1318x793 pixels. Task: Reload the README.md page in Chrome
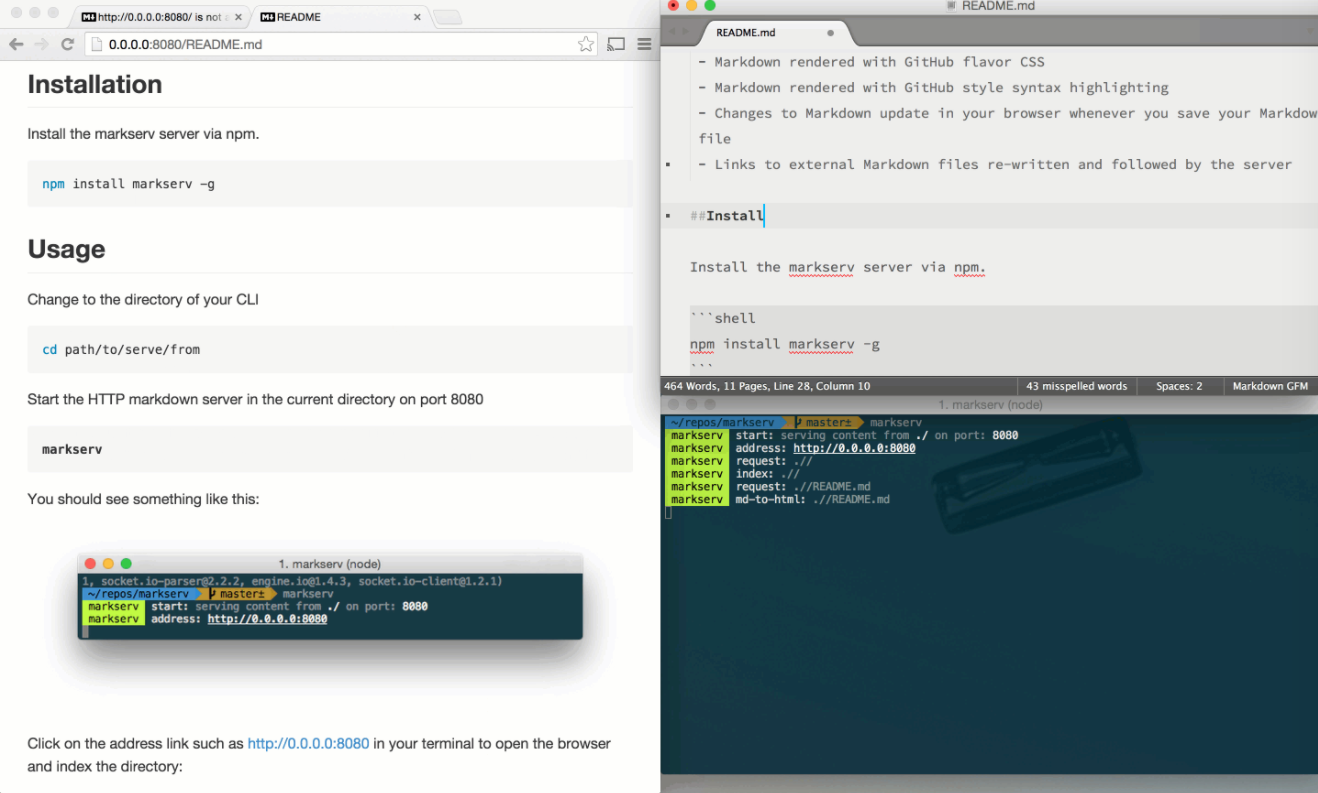[68, 44]
